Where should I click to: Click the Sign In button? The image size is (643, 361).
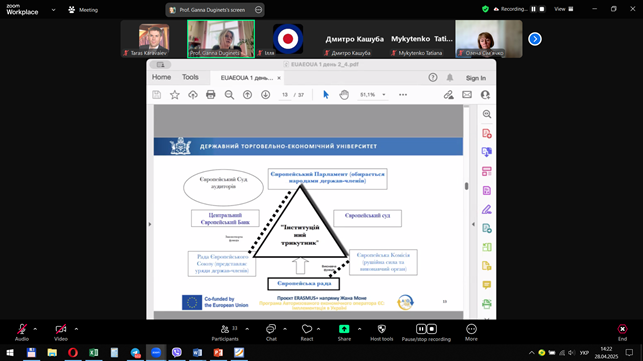pos(476,78)
